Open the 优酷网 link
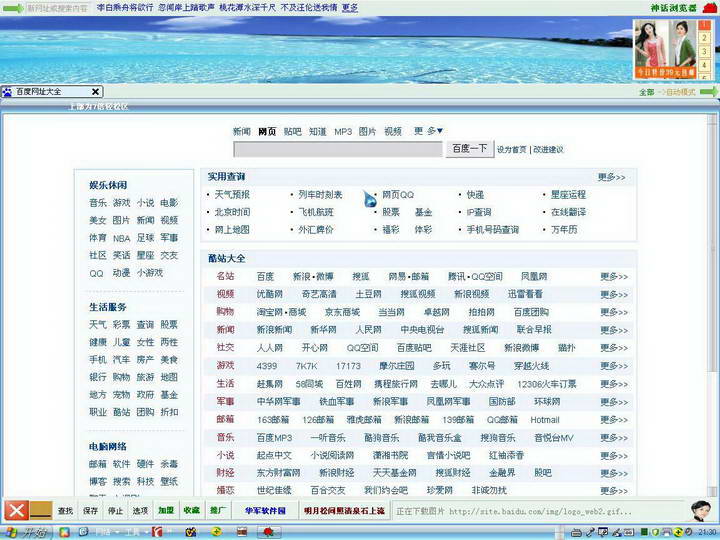 tap(270, 294)
